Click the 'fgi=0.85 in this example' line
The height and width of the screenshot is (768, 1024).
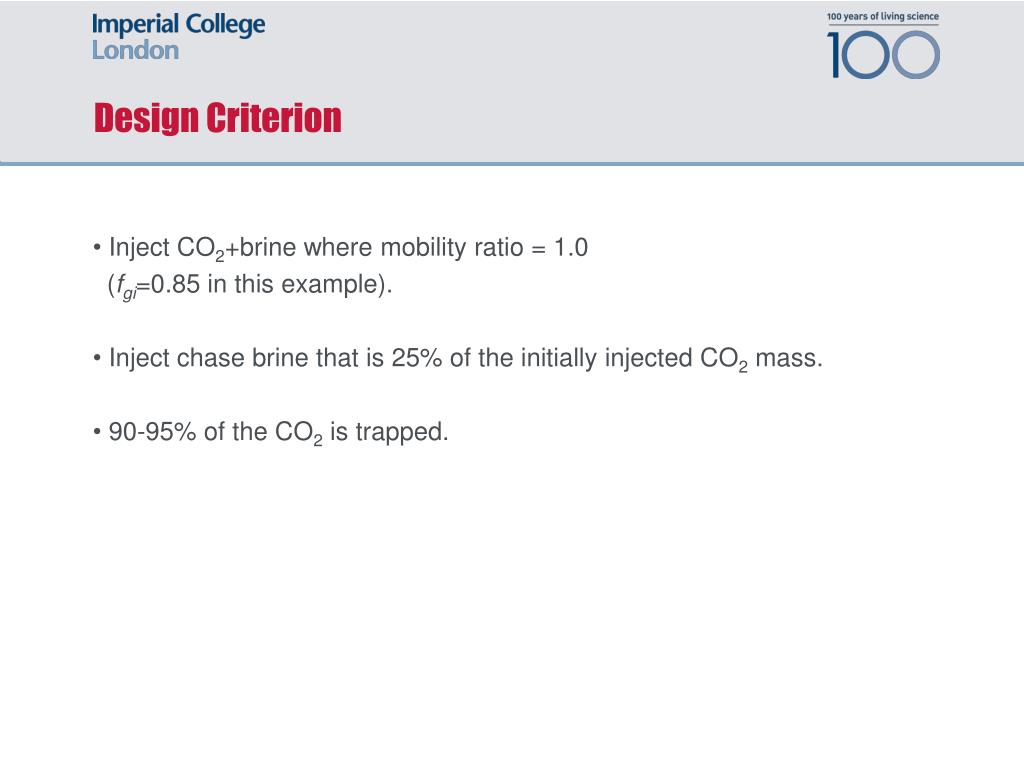(x=250, y=286)
